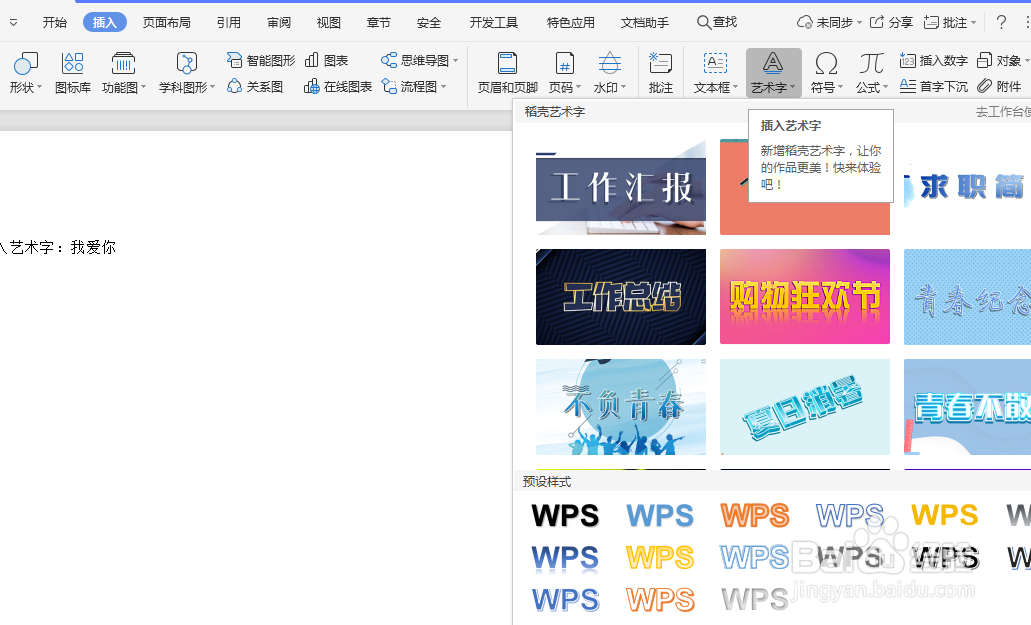1031x625 pixels.
Task: Insert a Flowchart (流程图)
Action: (414, 87)
